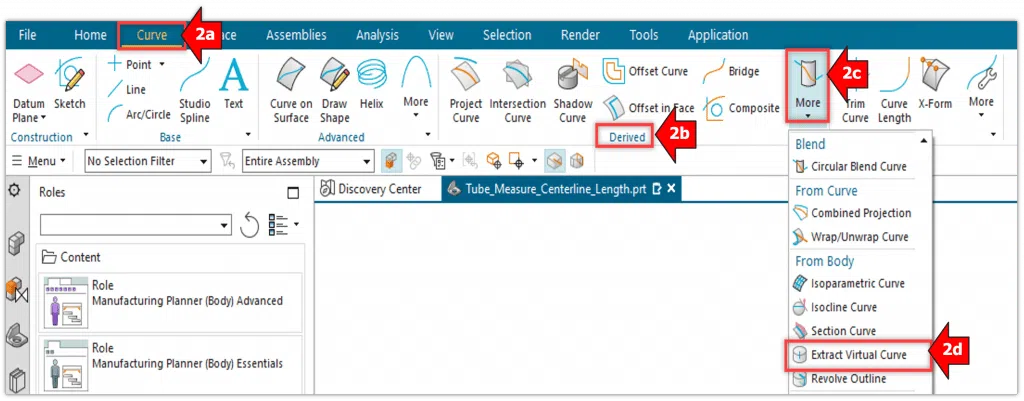The width and height of the screenshot is (1024, 401).
Task: Select the Datum Plane tool
Action: [29, 90]
